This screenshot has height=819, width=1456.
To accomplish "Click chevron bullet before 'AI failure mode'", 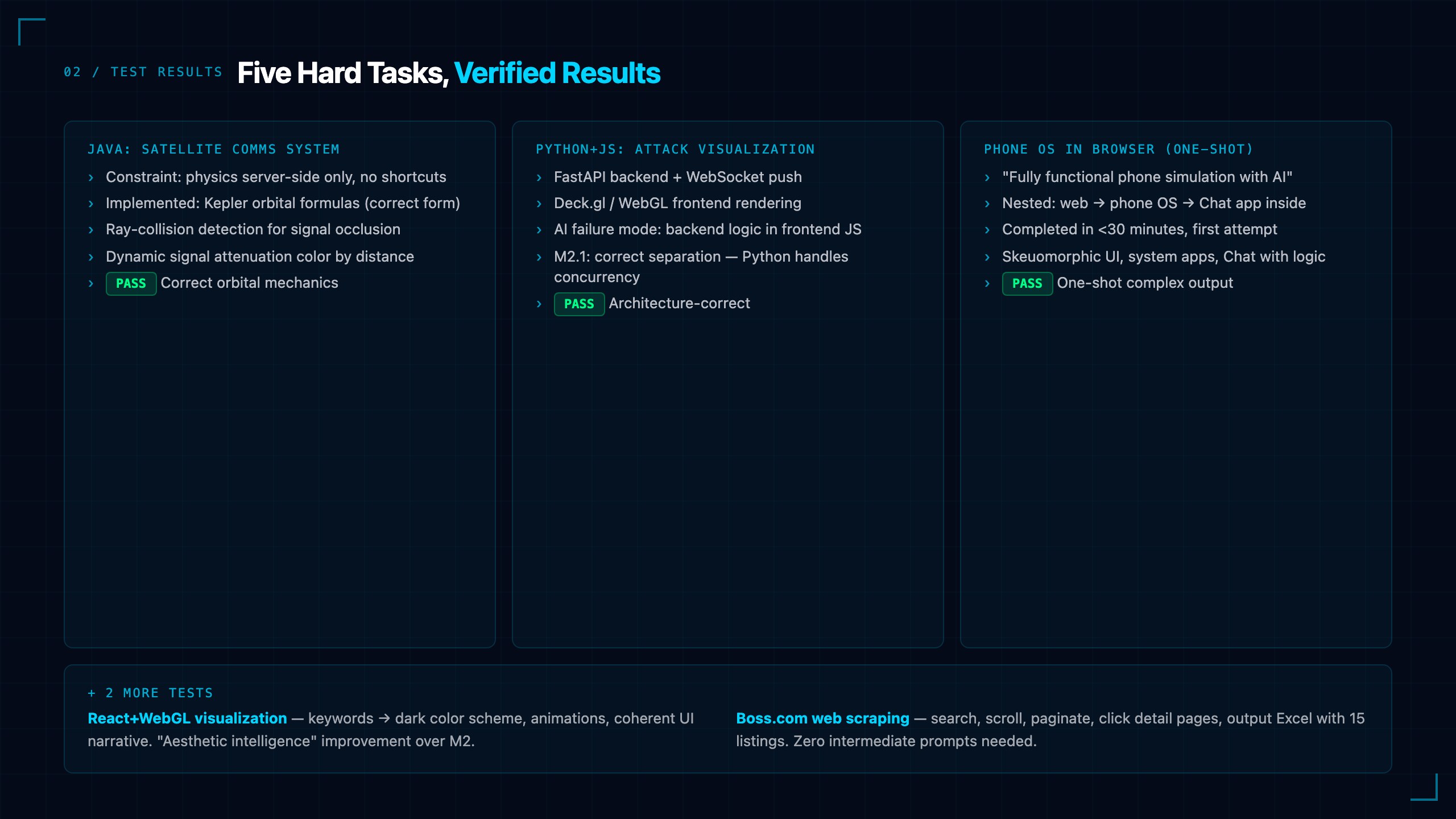I will tap(539, 230).
